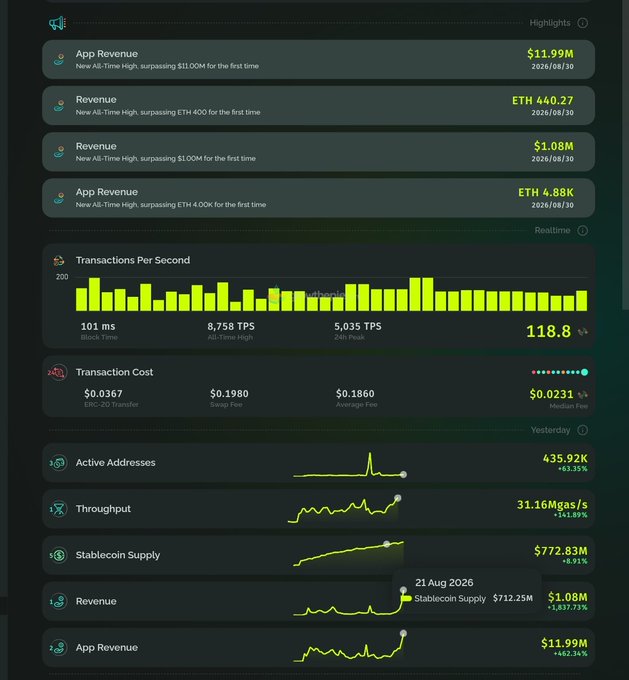Image resolution: width=629 pixels, height=680 pixels.
Task: Click the Active Addresses sparkline chart
Action: point(349,464)
